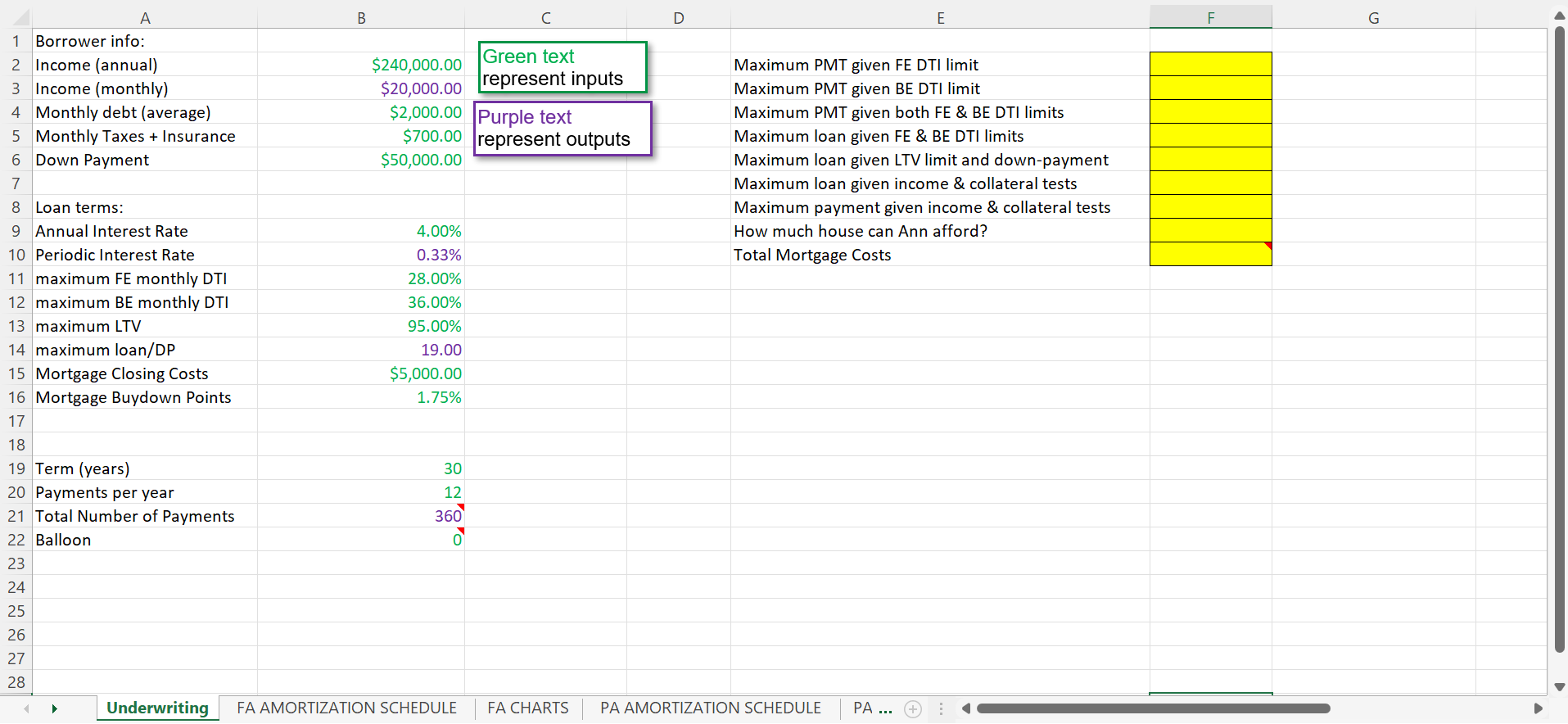Screen dimensions: 1568x724
Task: Select the 28.00% maximum FE DTI cell
Action: click(361, 278)
